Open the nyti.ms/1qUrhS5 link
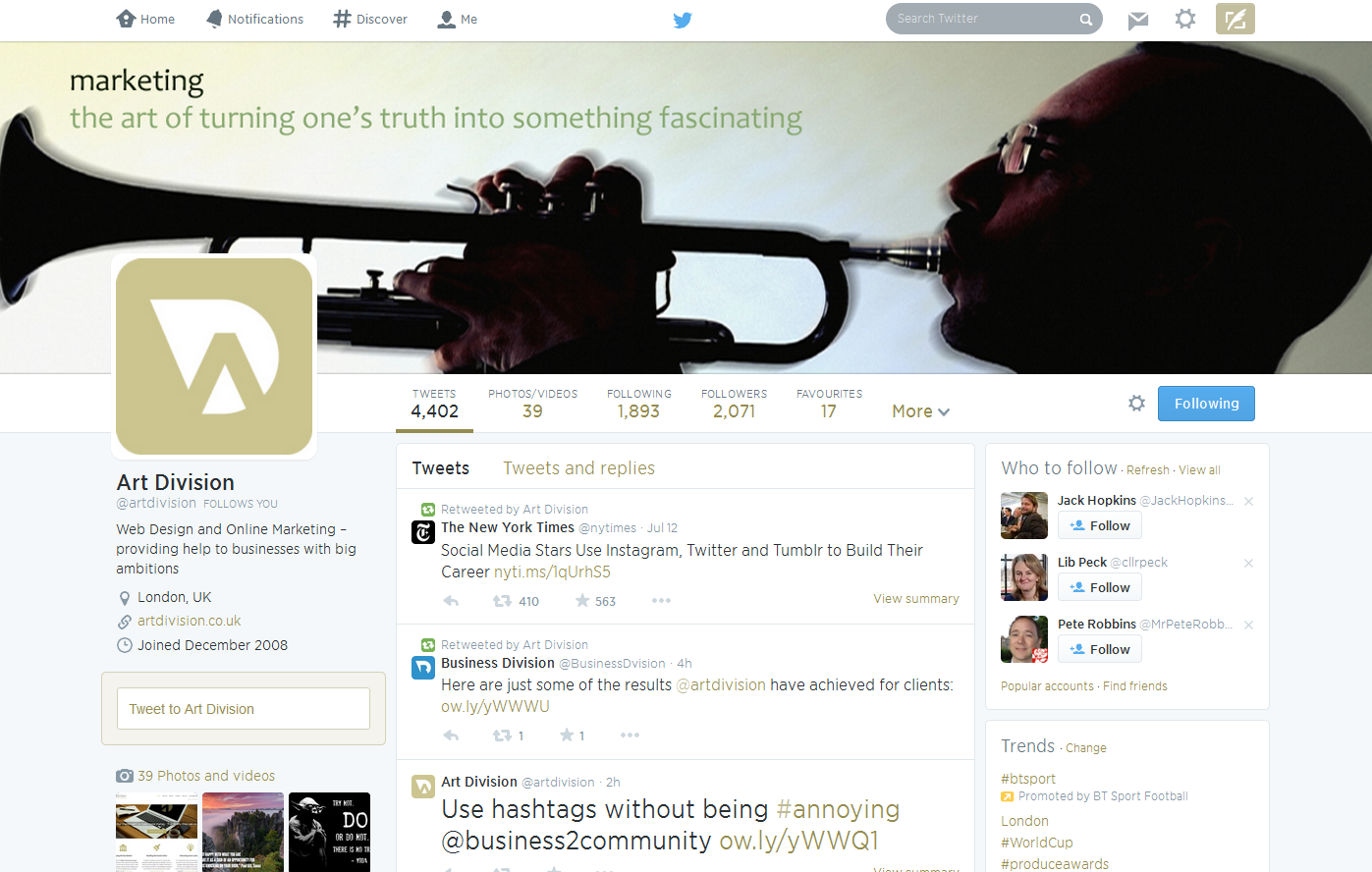This screenshot has height=872, width=1372. tap(552, 572)
